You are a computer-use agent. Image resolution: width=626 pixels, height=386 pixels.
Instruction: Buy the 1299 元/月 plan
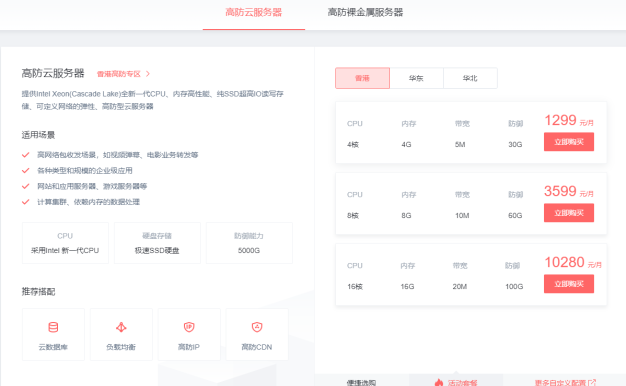click(569, 142)
